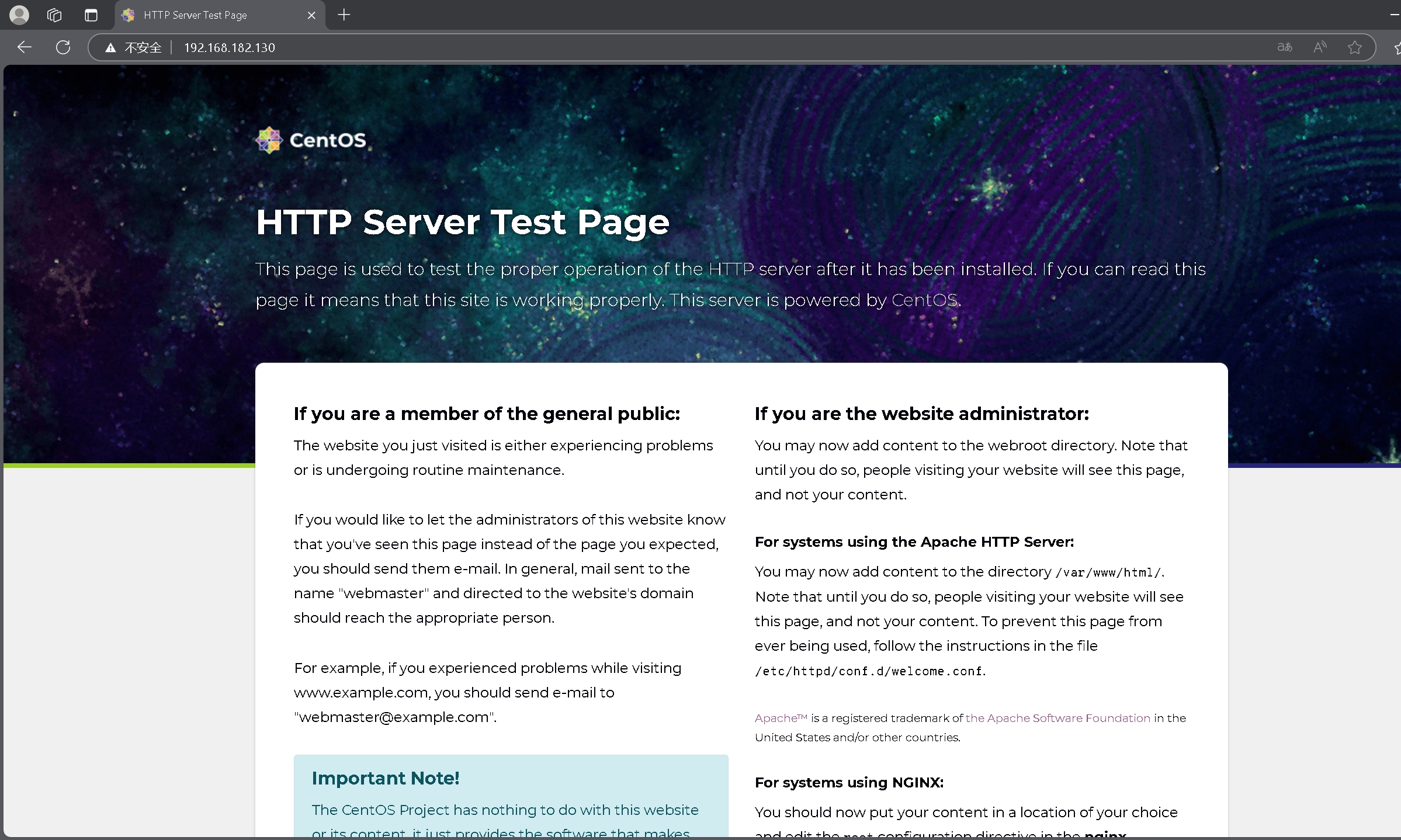Select the HTTP Server Test Page tab

[219, 15]
